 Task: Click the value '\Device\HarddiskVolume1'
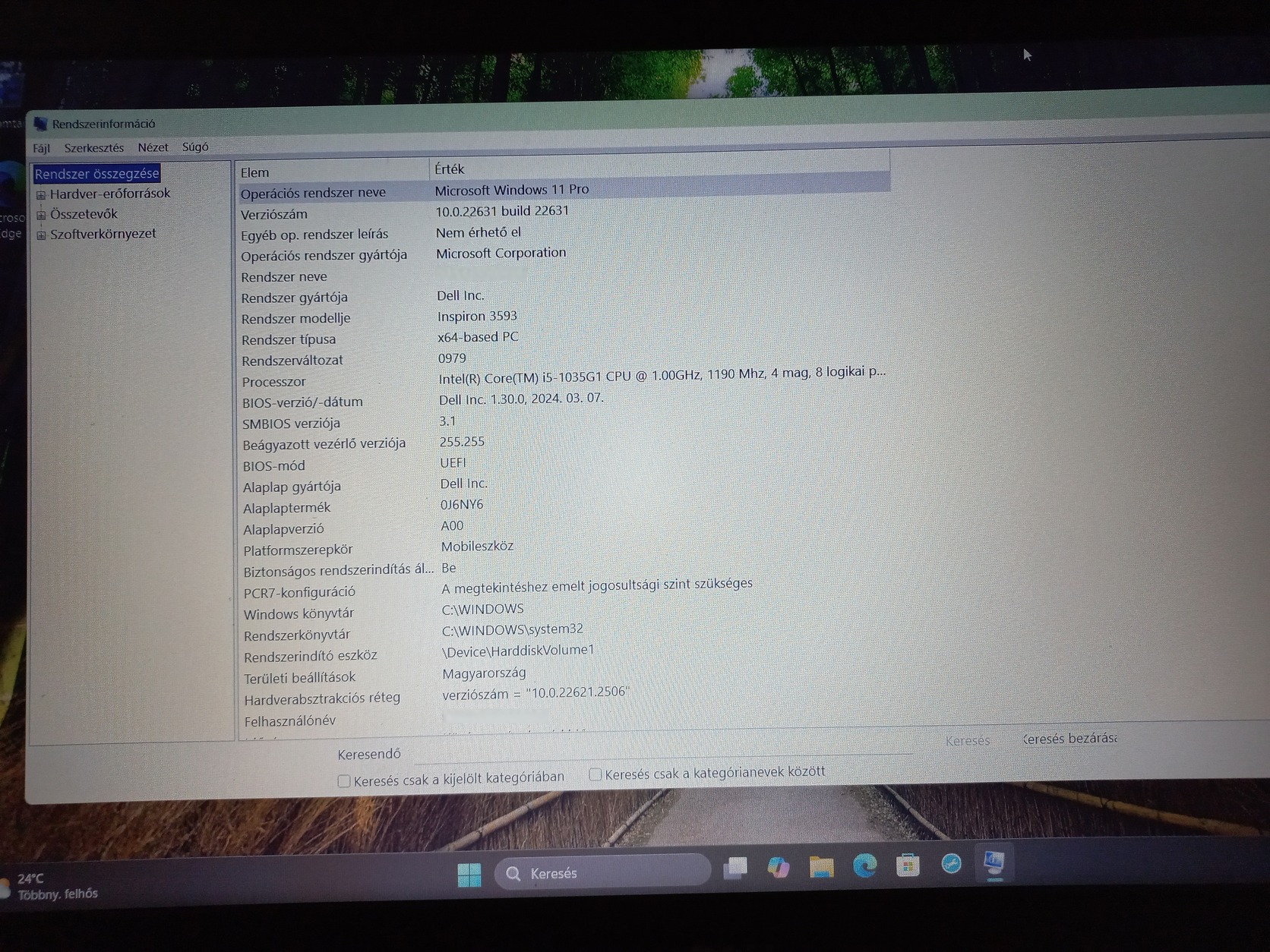519,651
